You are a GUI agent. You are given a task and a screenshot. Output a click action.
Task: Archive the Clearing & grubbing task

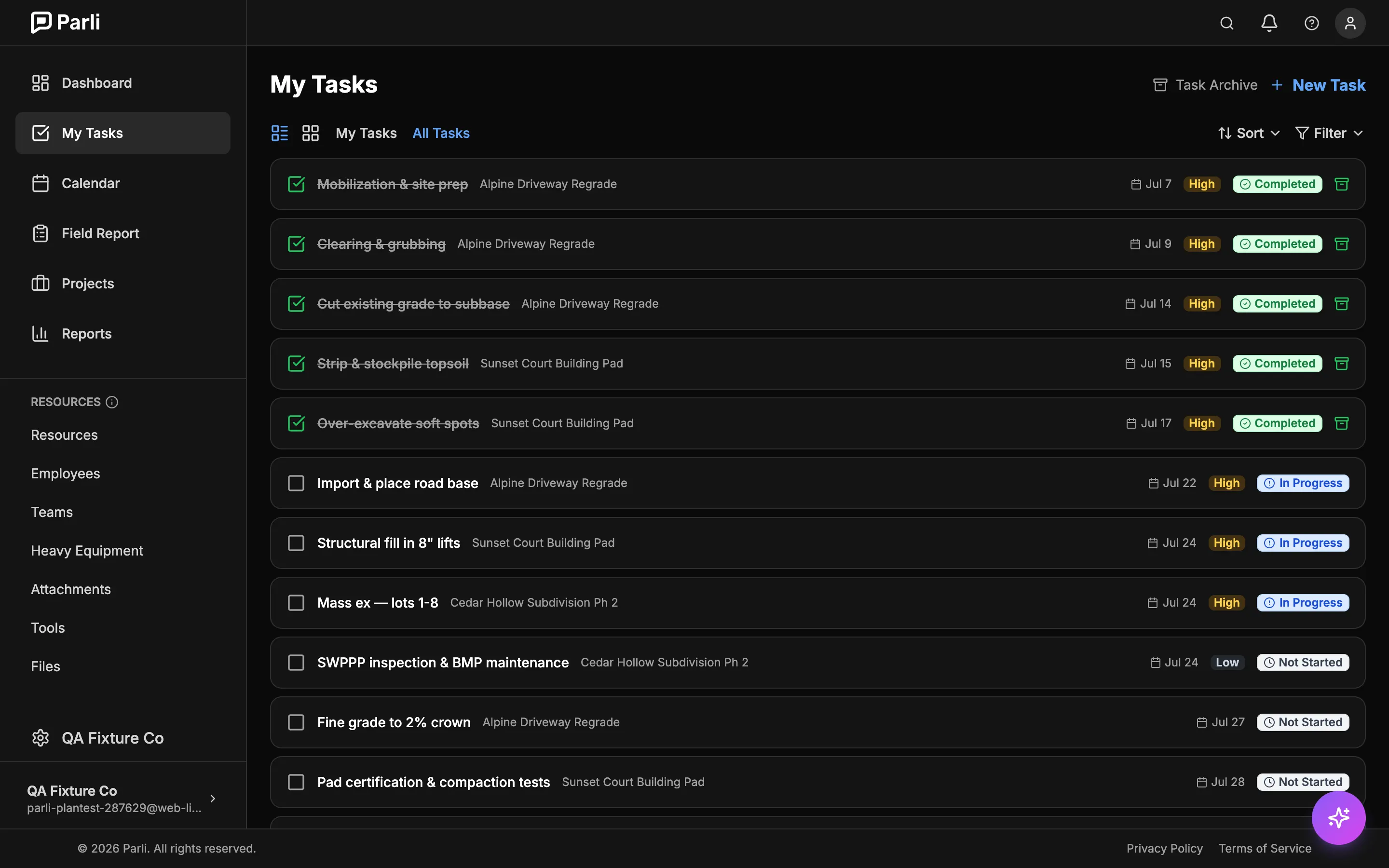[x=1341, y=244]
